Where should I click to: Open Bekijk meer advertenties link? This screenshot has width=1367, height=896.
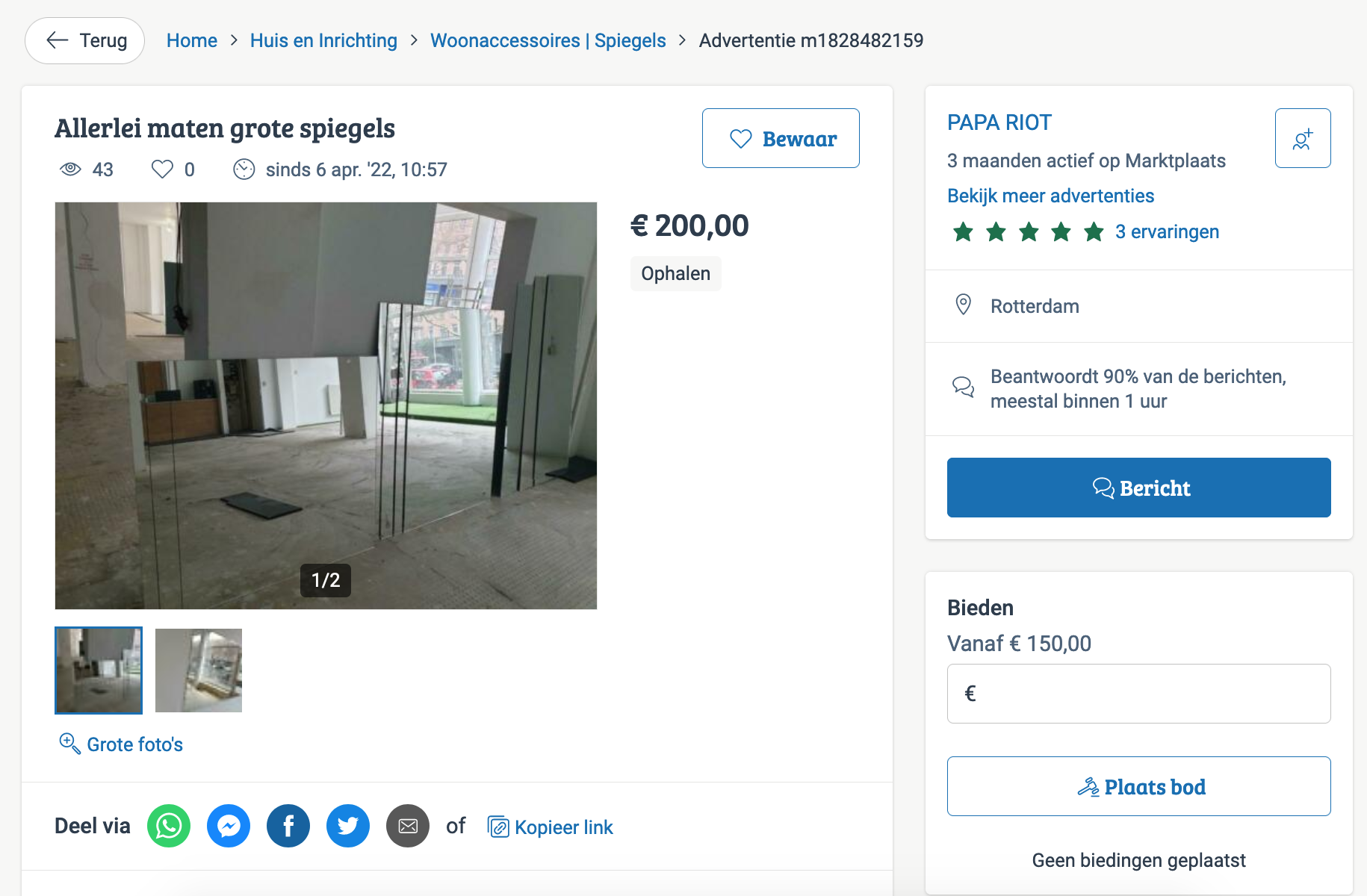[x=1050, y=196]
